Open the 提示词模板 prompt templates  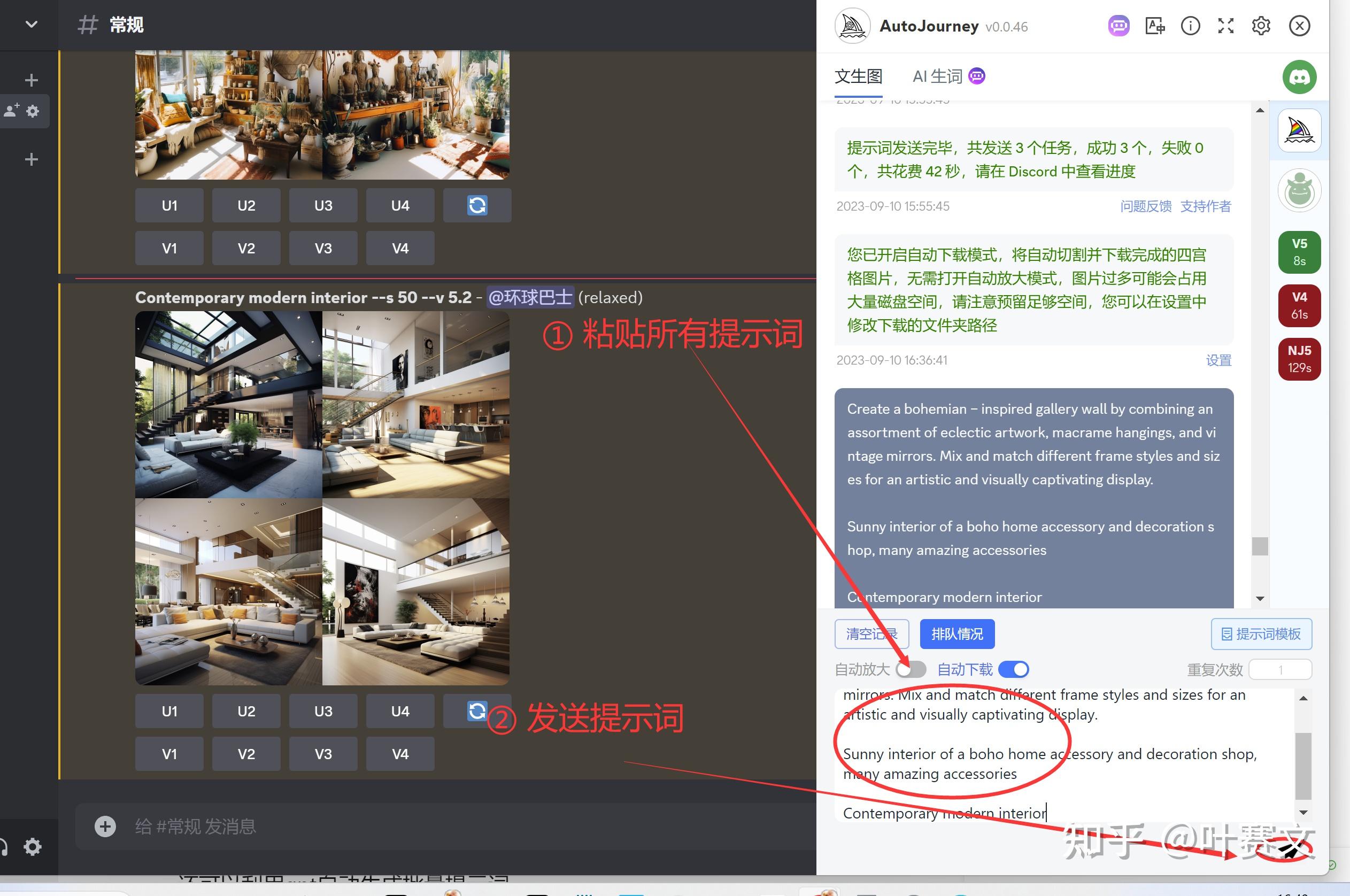(x=1261, y=634)
